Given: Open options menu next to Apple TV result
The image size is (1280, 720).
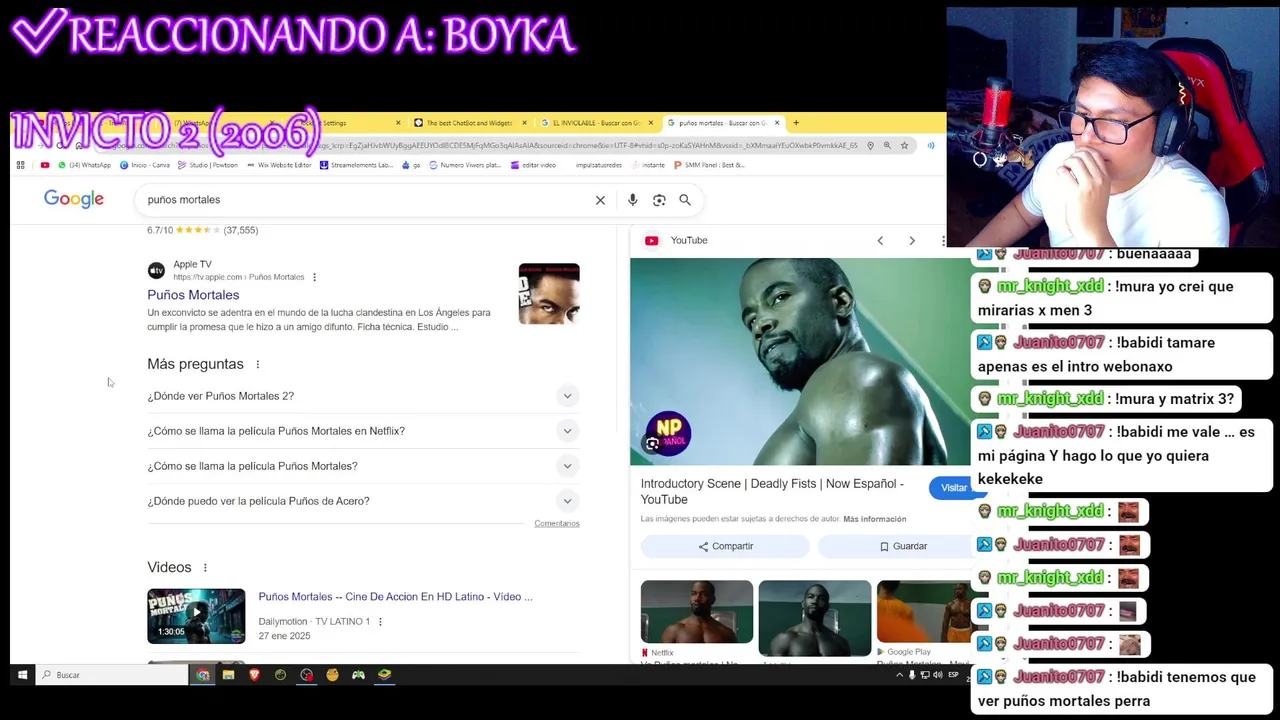Looking at the screenshot, I should (x=314, y=277).
